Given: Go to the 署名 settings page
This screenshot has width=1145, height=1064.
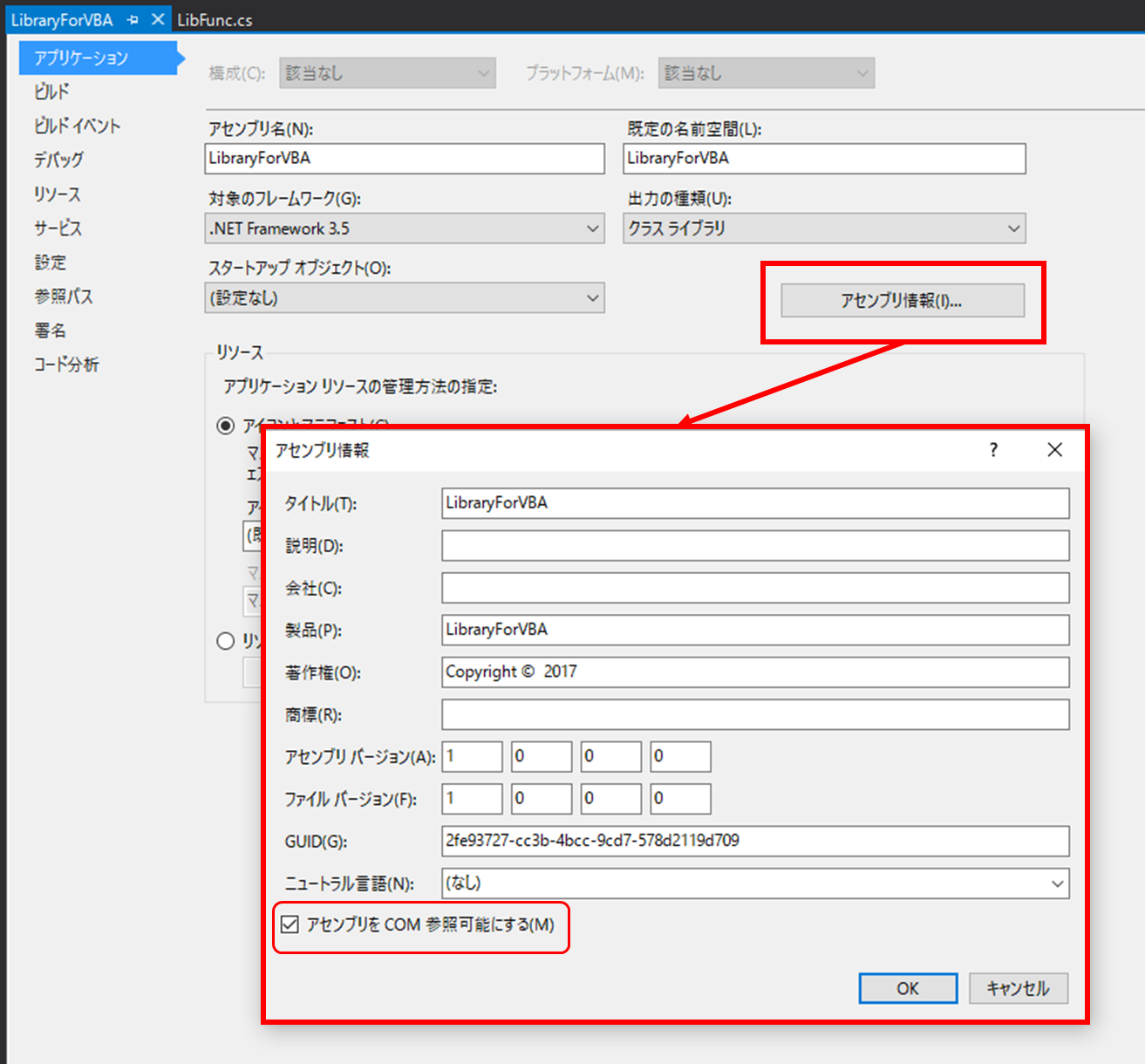Looking at the screenshot, I should (x=51, y=331).
